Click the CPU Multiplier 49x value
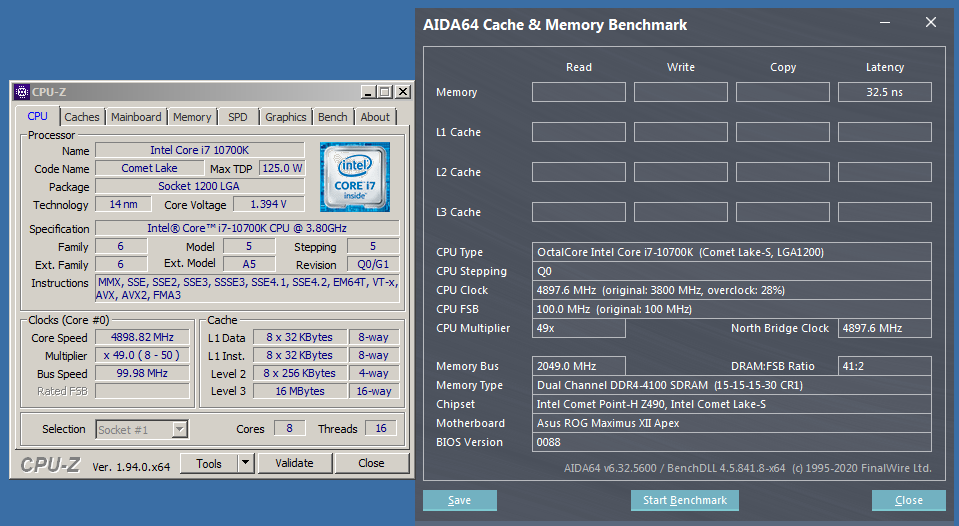Image resolution: width=959 pixels, height=526 pixels. [579, 328]
